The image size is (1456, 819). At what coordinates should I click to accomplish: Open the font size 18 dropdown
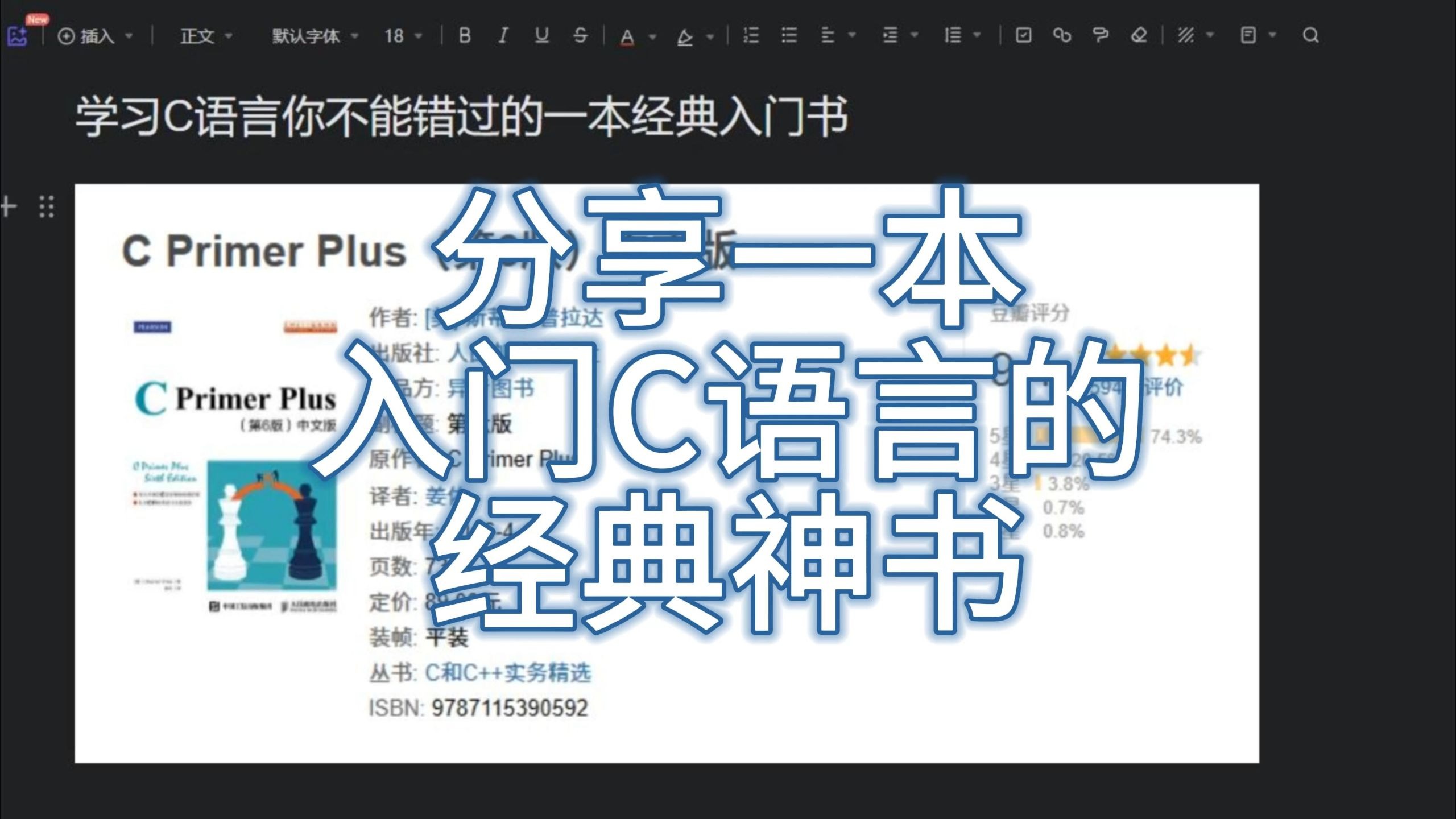[x=403, y=36]
